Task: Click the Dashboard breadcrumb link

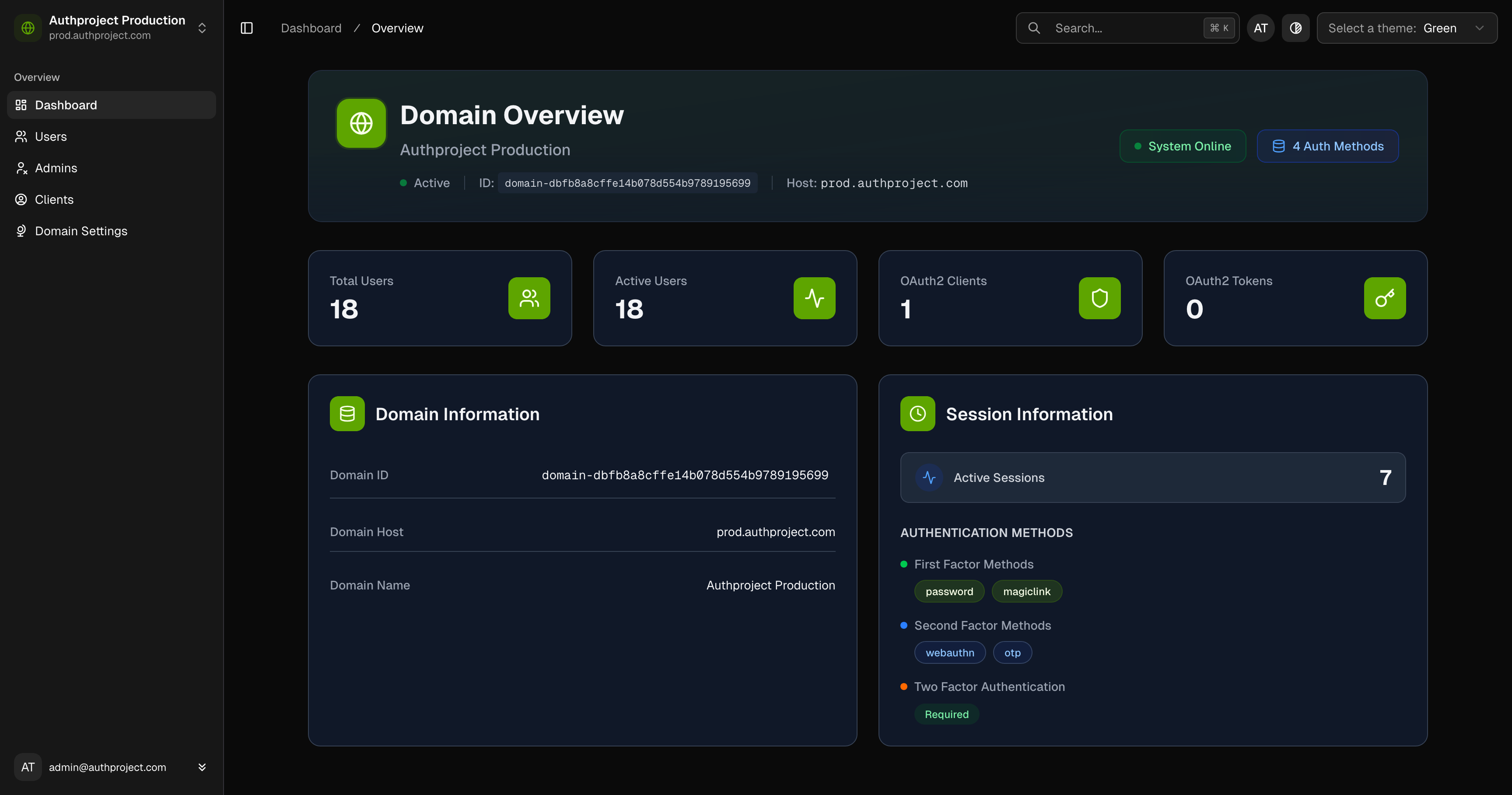Action: (x=311, y=28)
